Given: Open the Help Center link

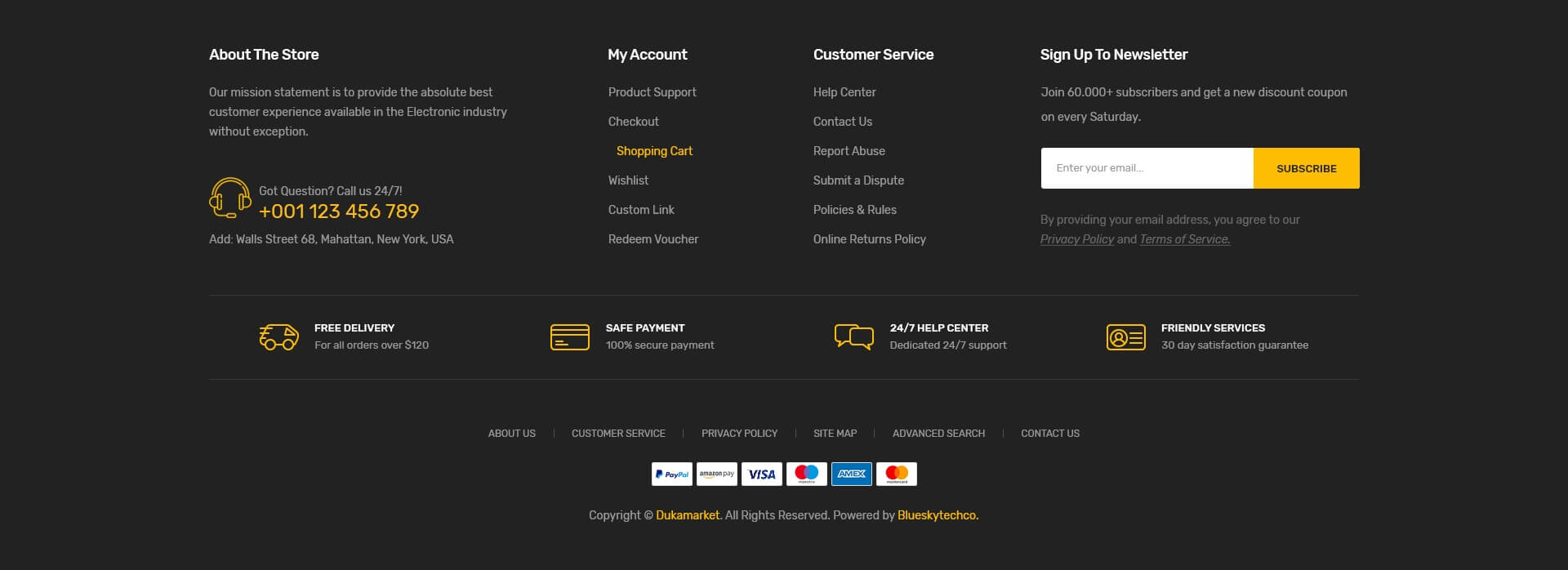Looking at the screenshot, I should (844, 92).
